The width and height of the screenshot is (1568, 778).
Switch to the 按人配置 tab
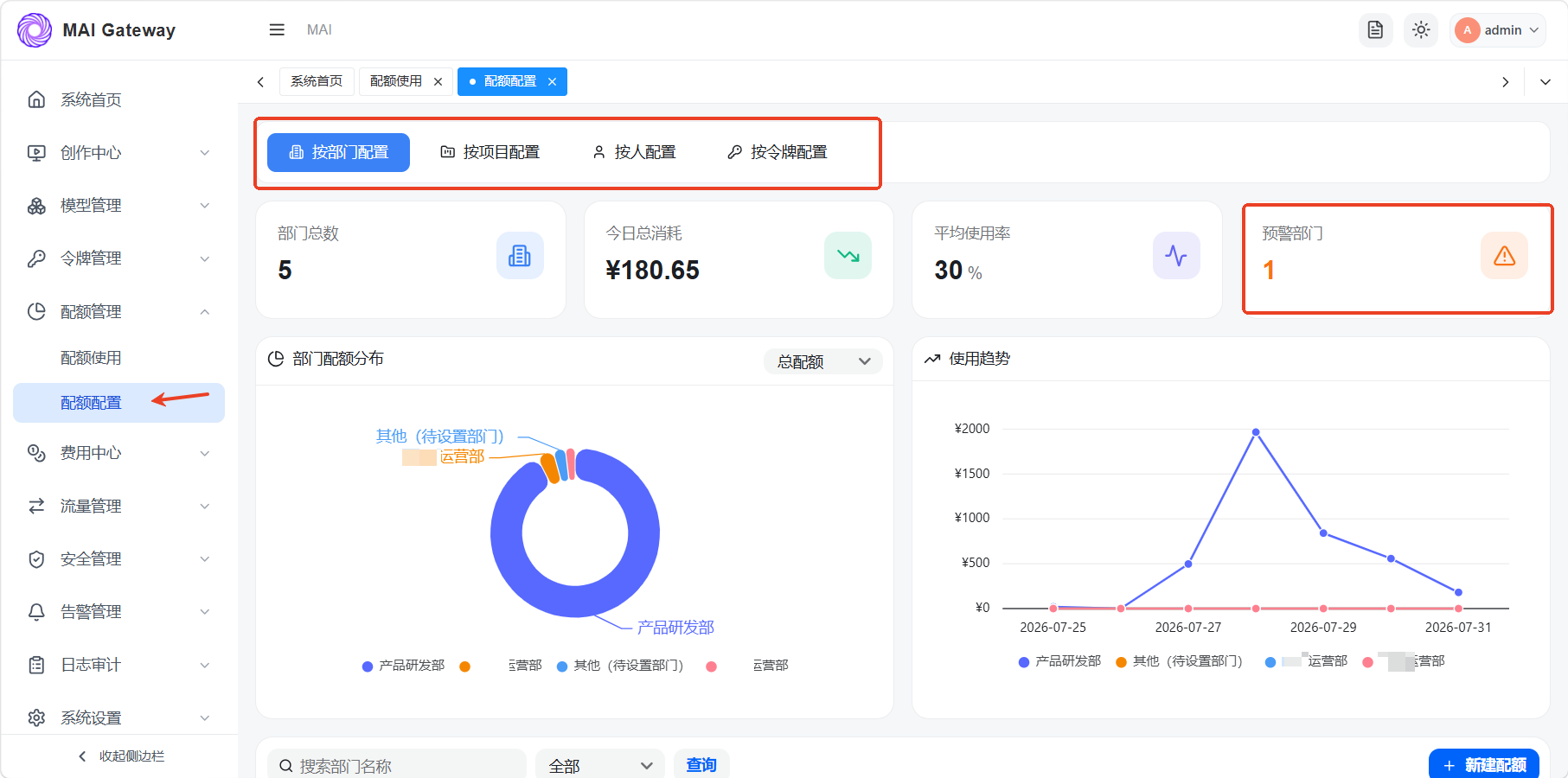[x=634, y=152]
